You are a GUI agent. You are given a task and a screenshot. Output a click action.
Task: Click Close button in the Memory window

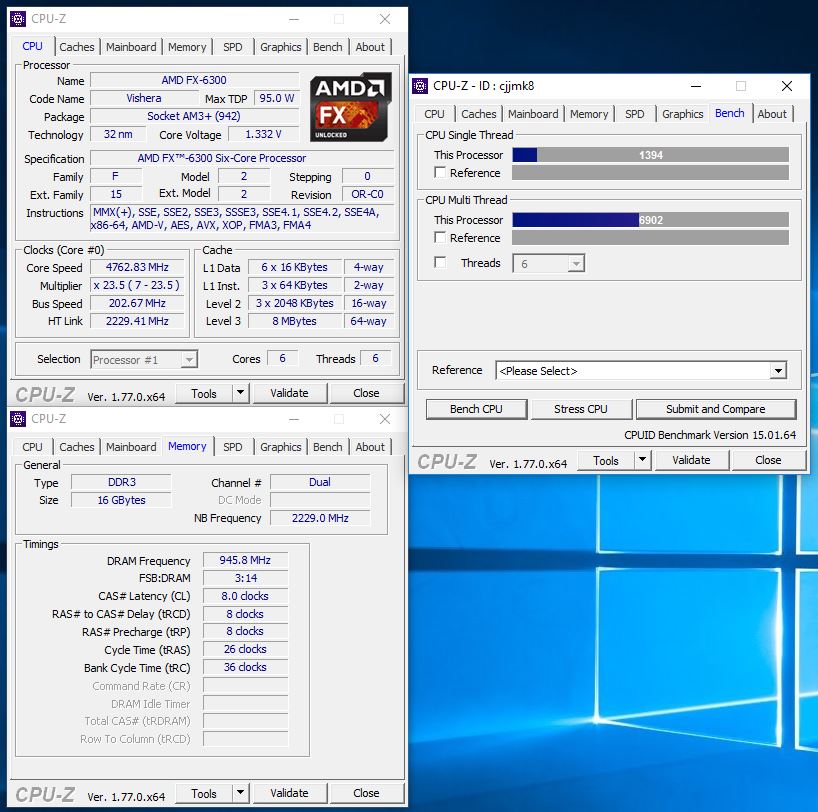point(366,793)
